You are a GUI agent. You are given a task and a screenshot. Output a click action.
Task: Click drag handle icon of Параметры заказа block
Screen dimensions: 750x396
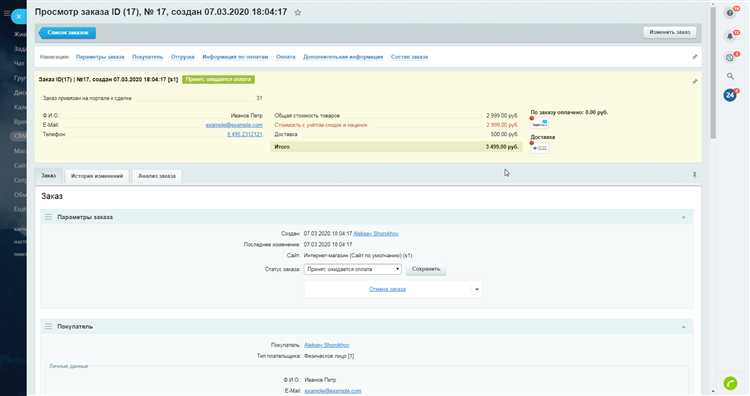48,217
